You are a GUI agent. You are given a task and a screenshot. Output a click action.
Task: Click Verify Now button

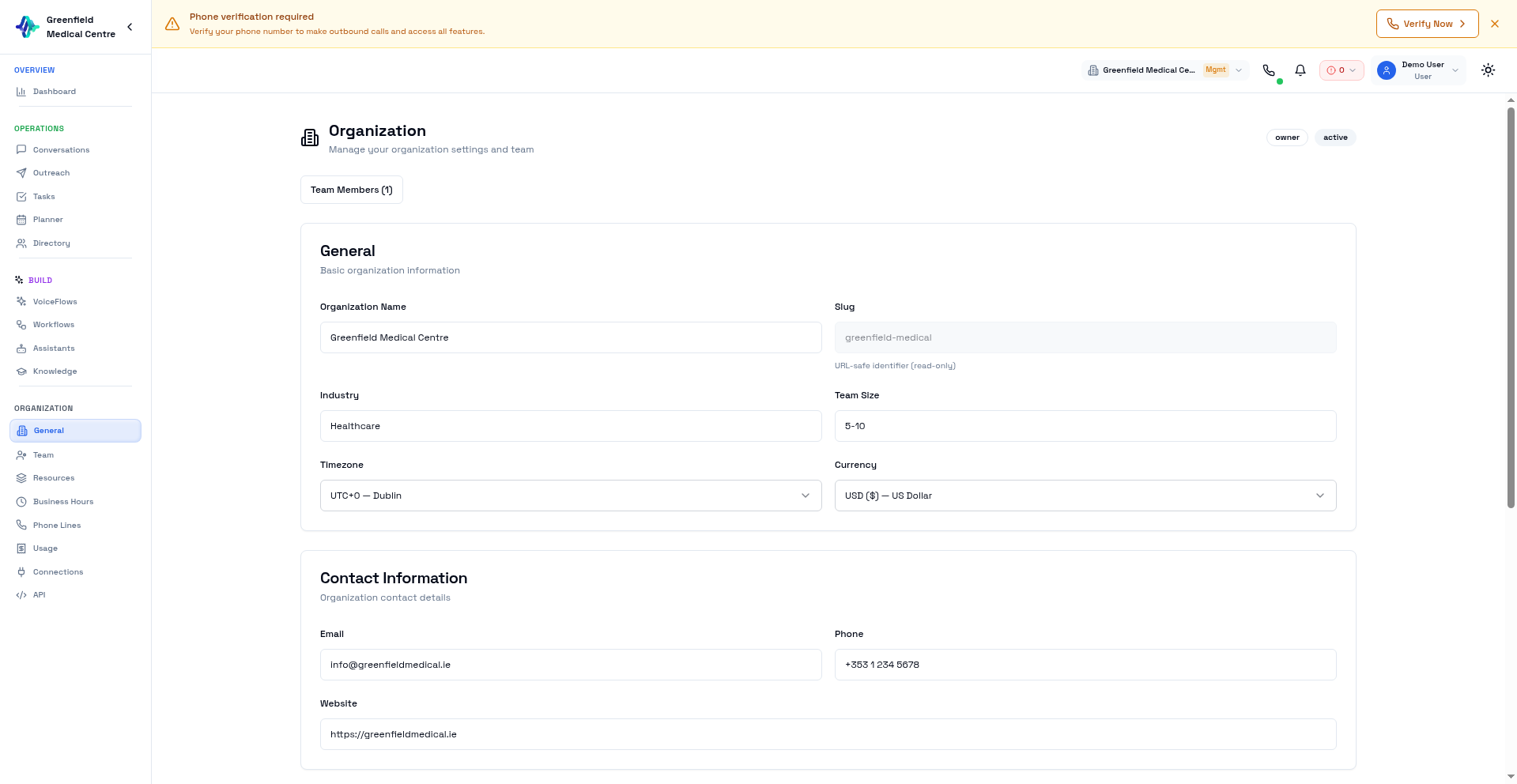[1427, 24]
